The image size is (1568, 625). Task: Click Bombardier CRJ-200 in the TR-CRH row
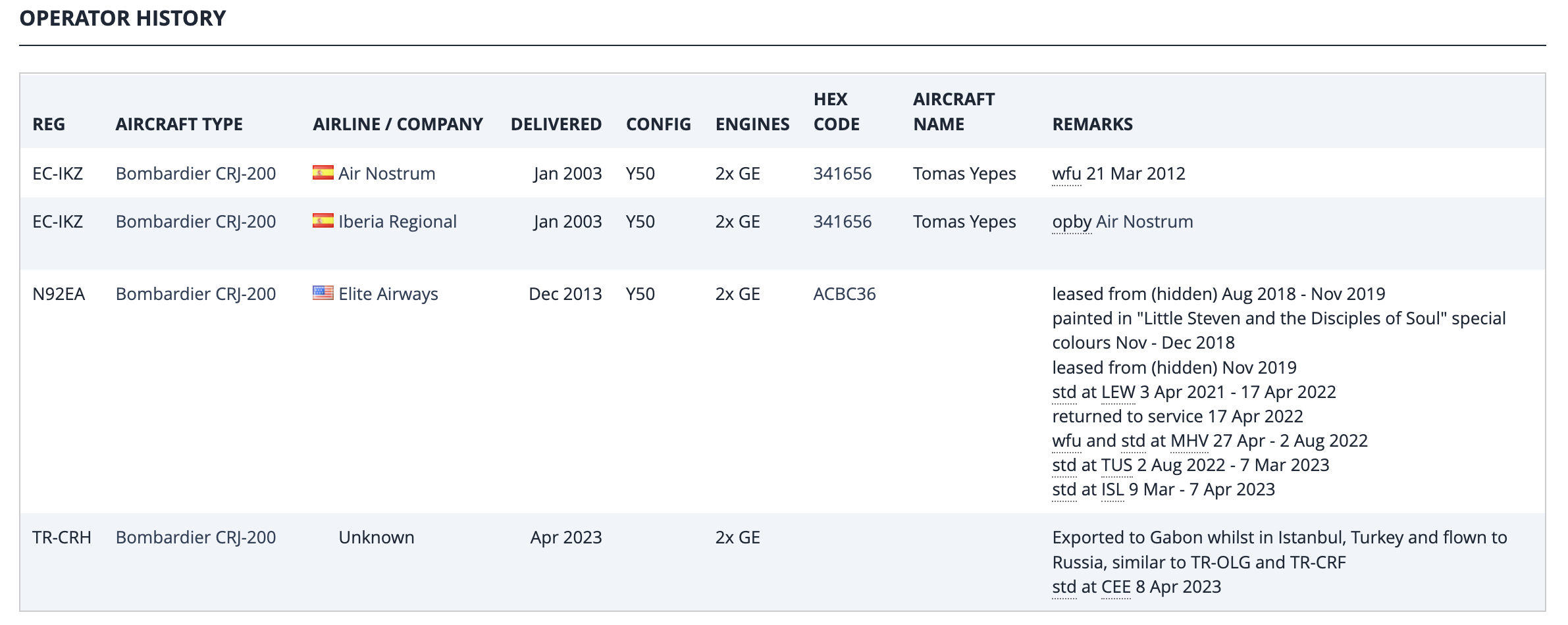[196, 537]
